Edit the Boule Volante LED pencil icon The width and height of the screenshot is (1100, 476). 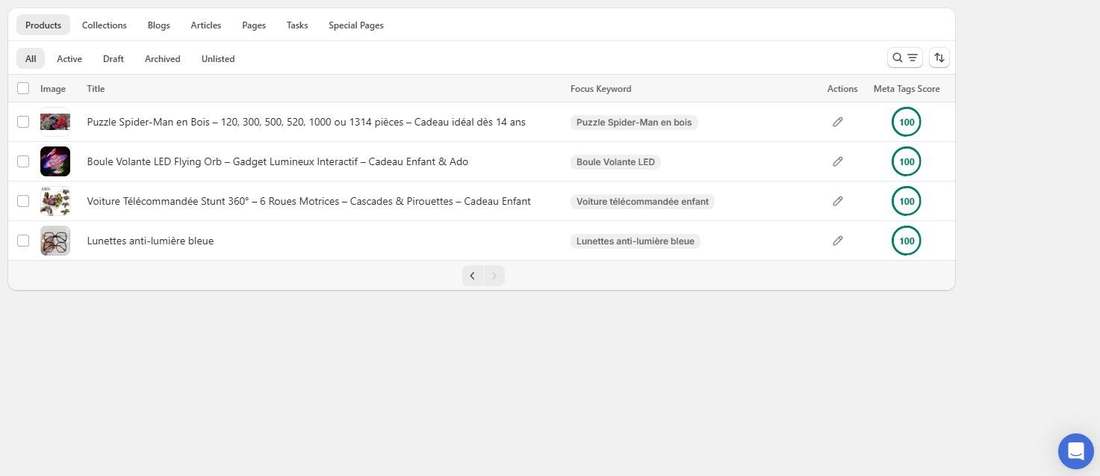tap(838, 161)
